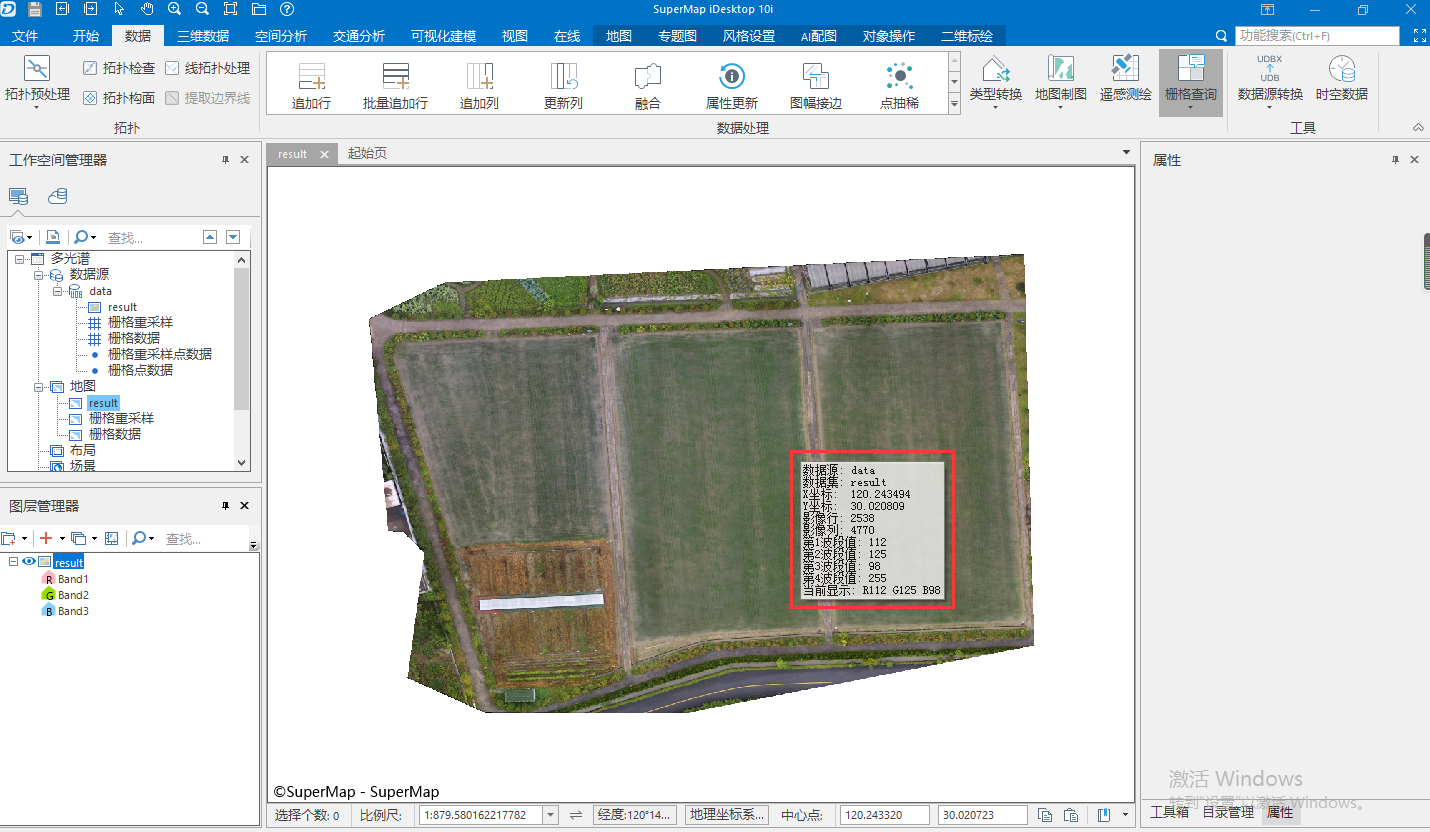Switch to 三维数据 ribbon tab
This screenshot has height=832, width=1430.
pos(203,36)
